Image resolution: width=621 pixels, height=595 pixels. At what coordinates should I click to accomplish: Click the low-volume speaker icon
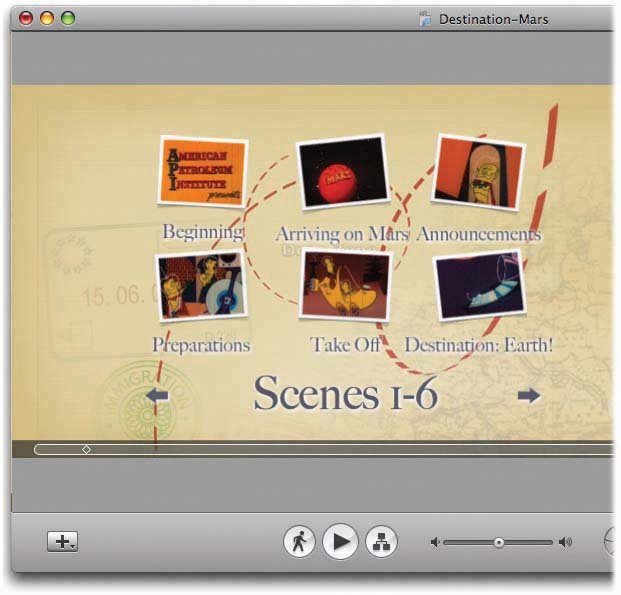point(435,542)
